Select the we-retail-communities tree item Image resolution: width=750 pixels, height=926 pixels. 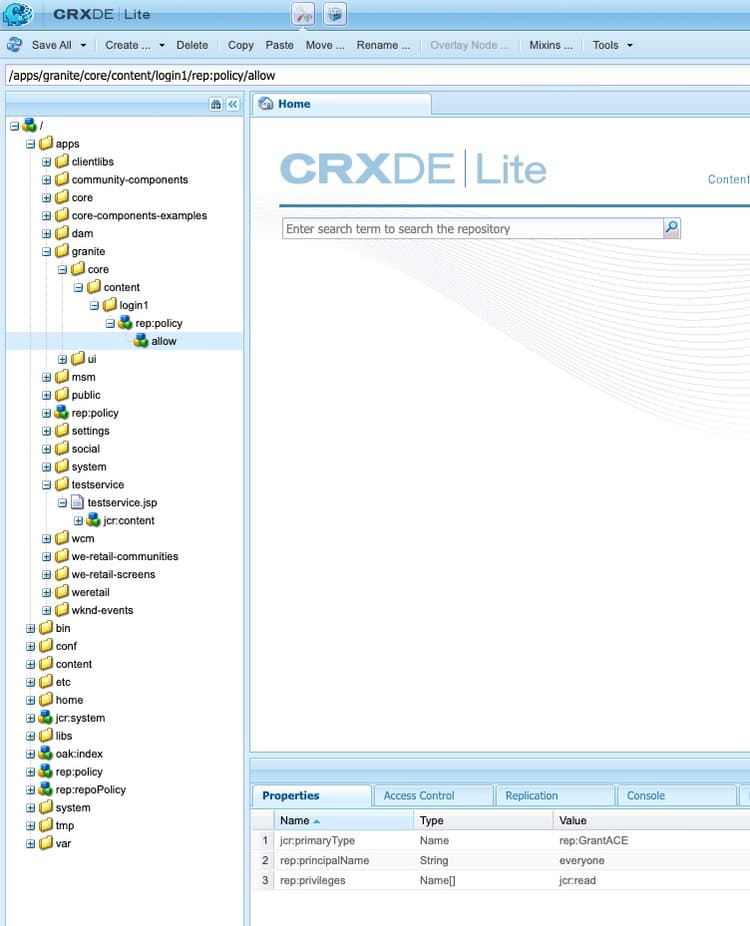coord(125,556)
